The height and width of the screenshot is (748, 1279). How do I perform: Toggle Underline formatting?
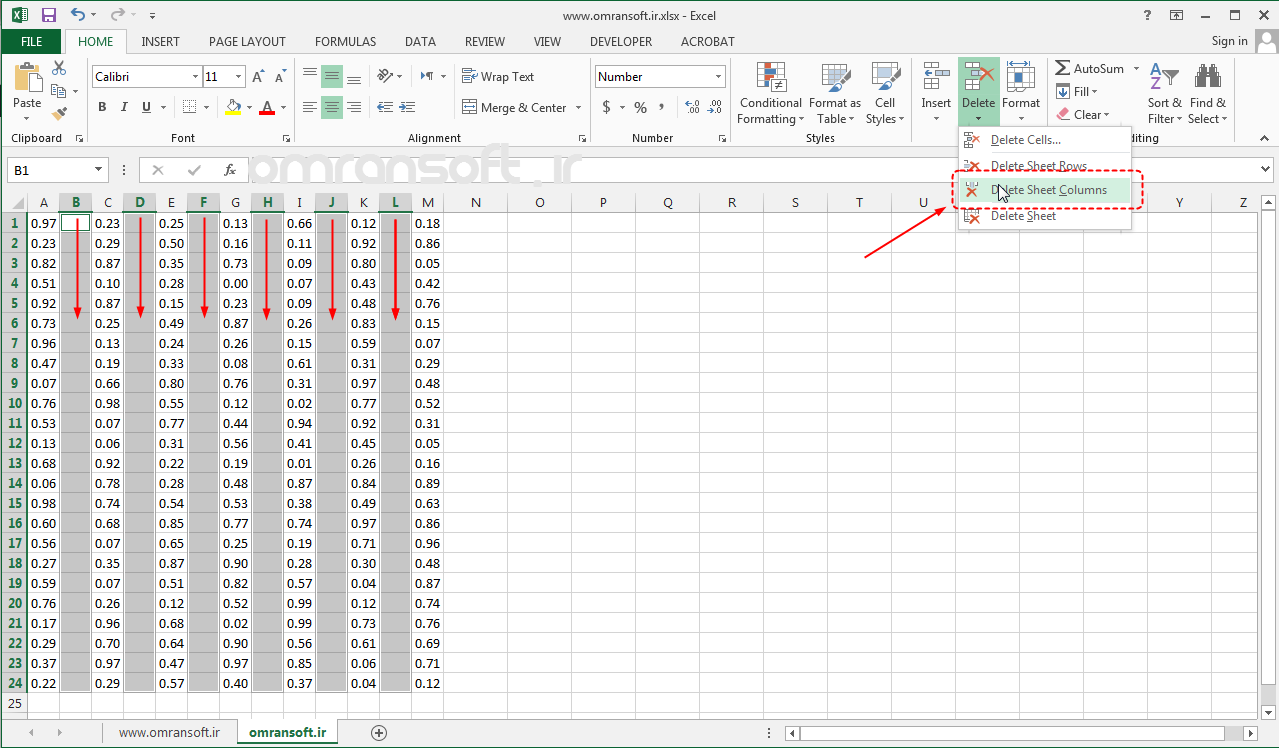click(147, 107)
